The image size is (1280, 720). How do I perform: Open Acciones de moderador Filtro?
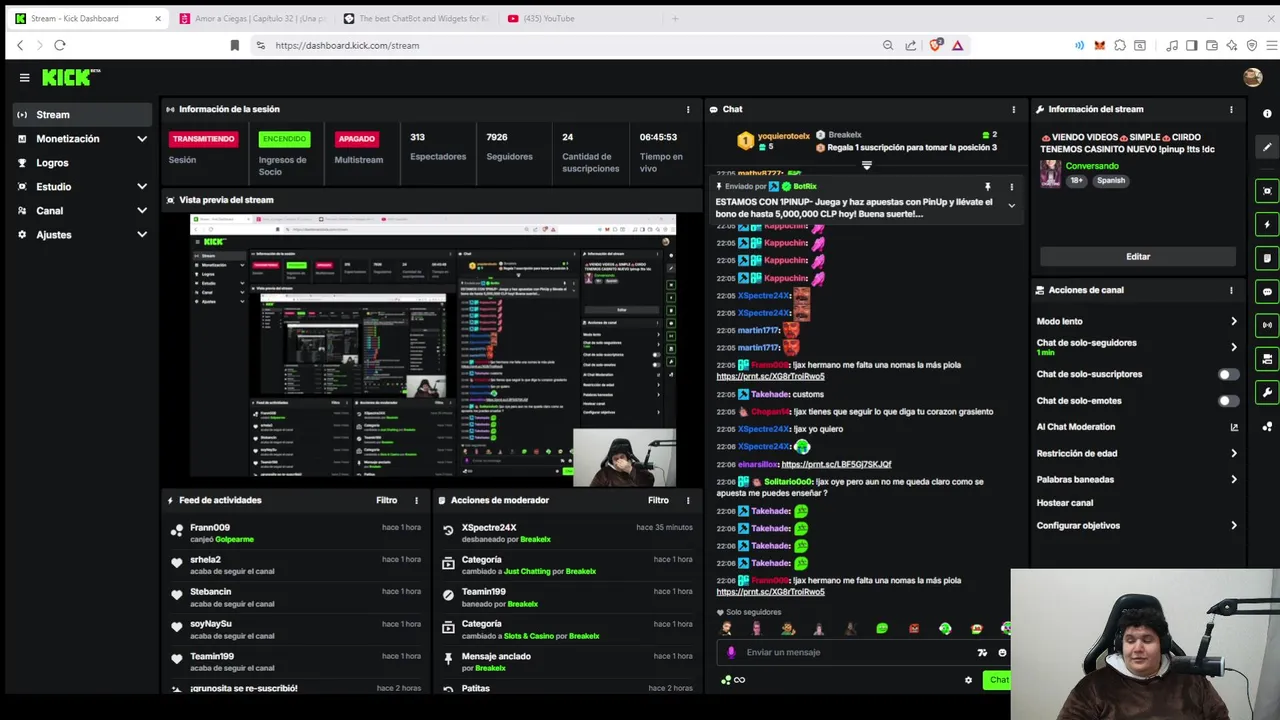tap(658, 500)
